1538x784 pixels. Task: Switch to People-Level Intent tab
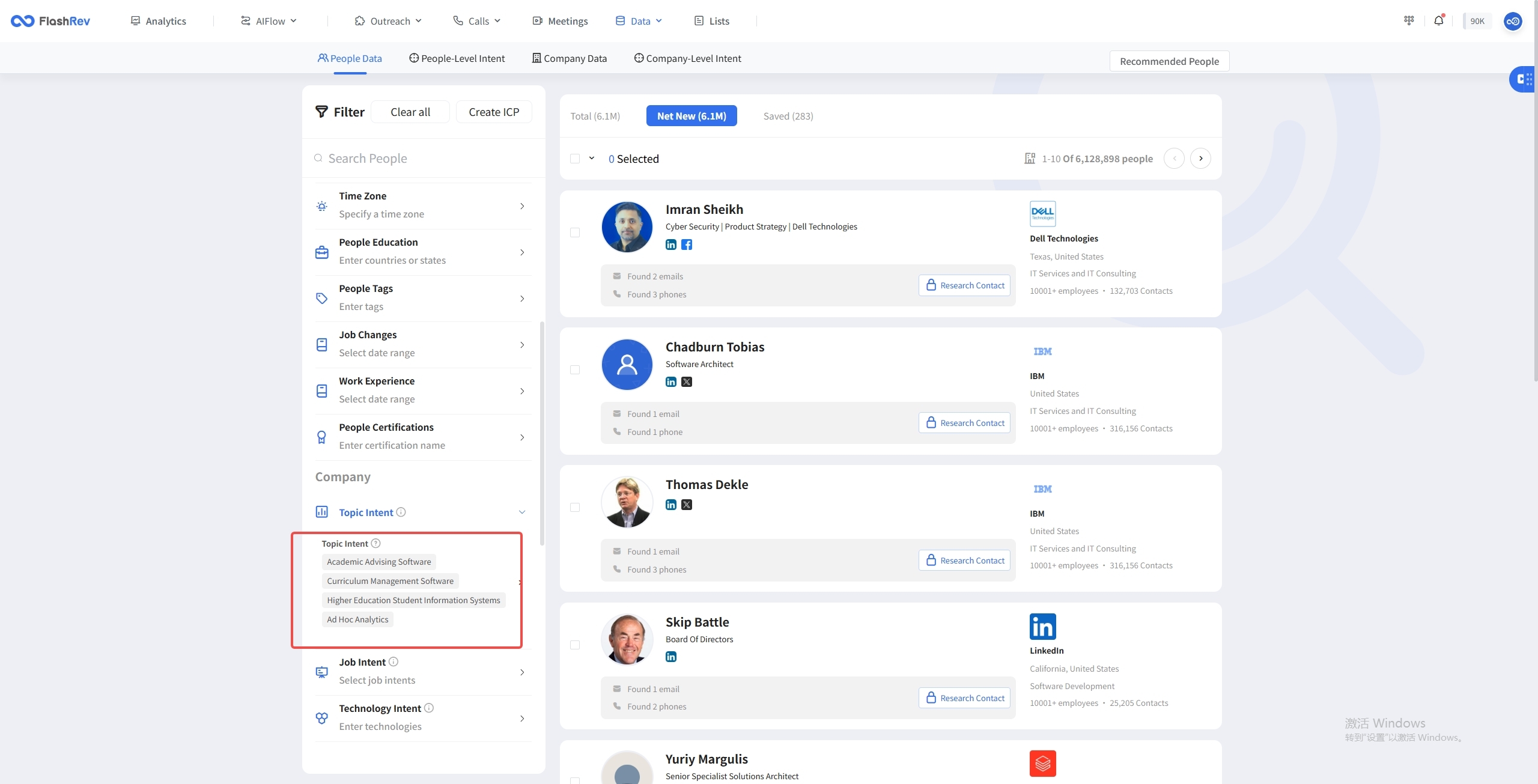(x=457, y=58)
